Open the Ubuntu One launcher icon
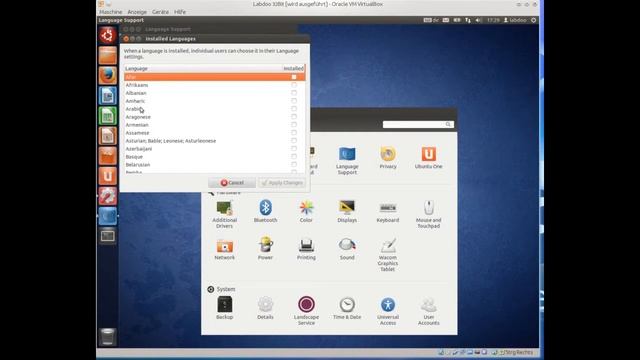The image size is (640, 360). [107, 176]
